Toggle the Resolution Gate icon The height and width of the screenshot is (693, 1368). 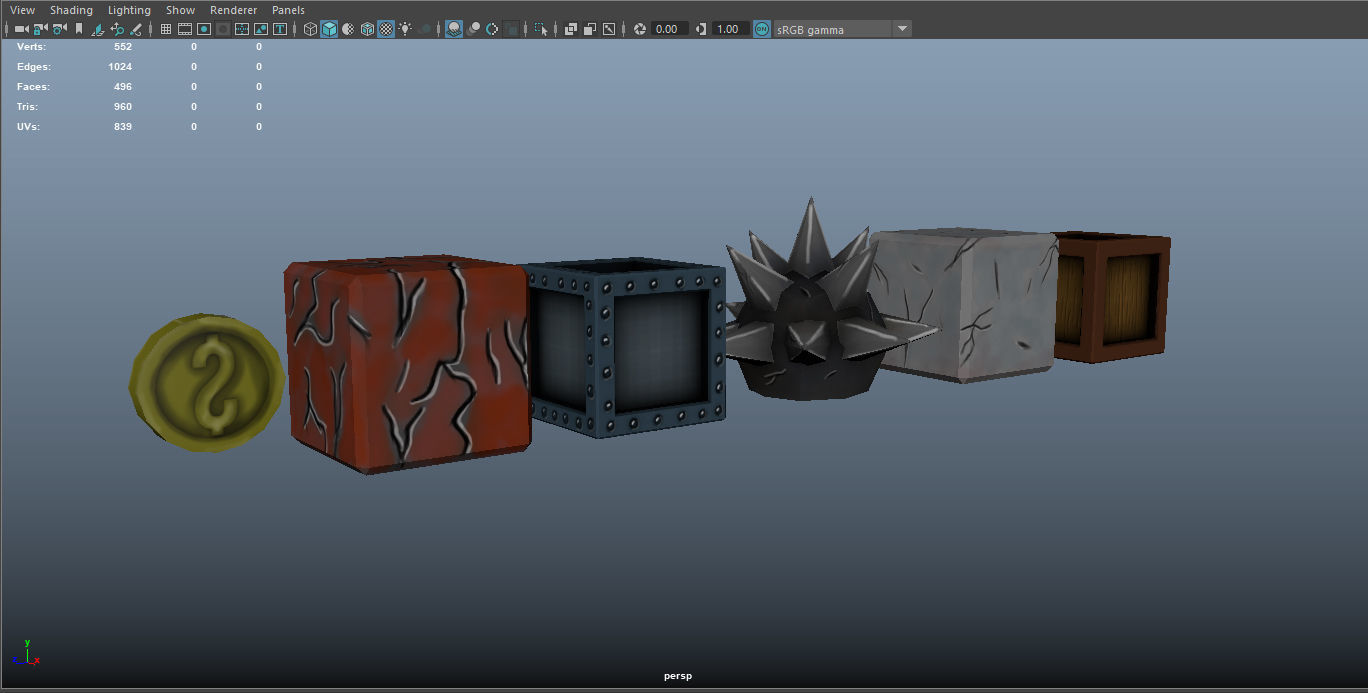pos(204,29)
